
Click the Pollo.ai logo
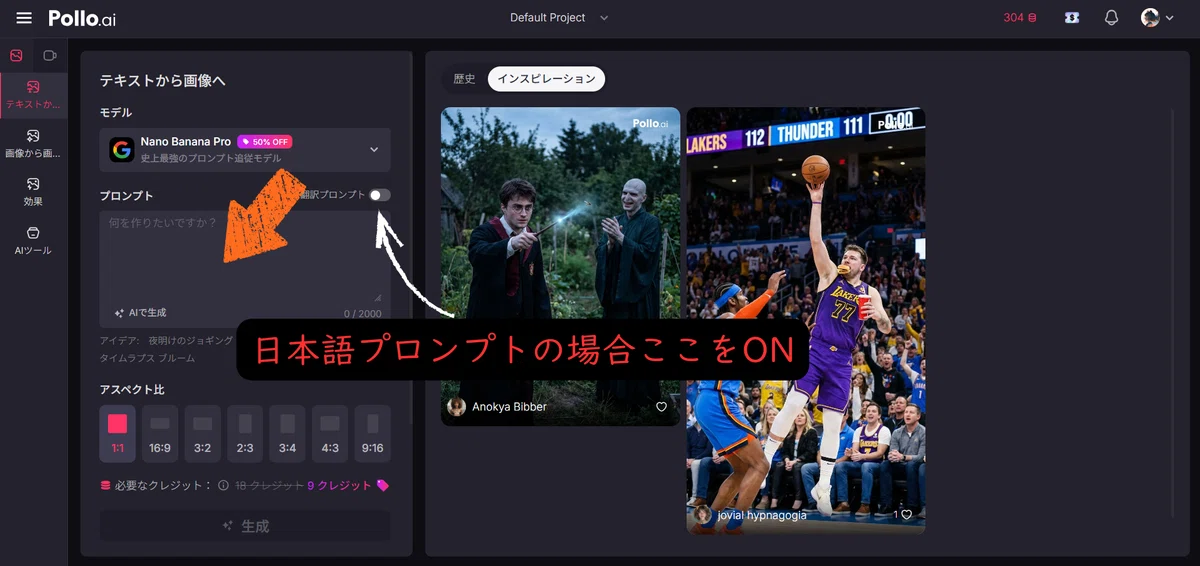tap(82, 18)
